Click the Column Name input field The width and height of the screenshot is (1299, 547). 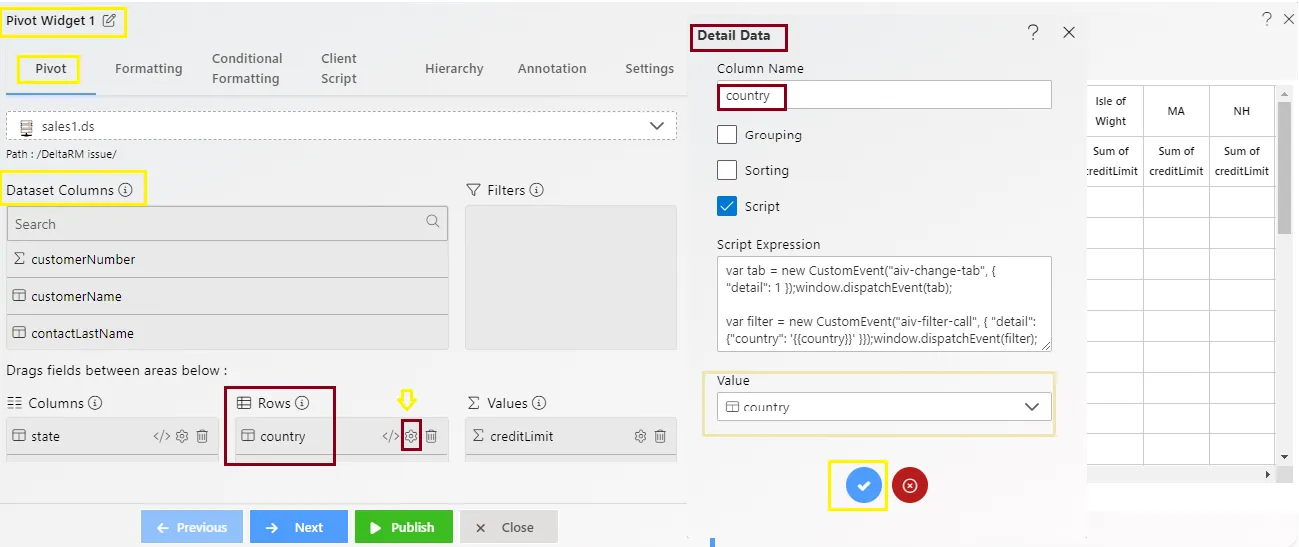pos(884,95)
